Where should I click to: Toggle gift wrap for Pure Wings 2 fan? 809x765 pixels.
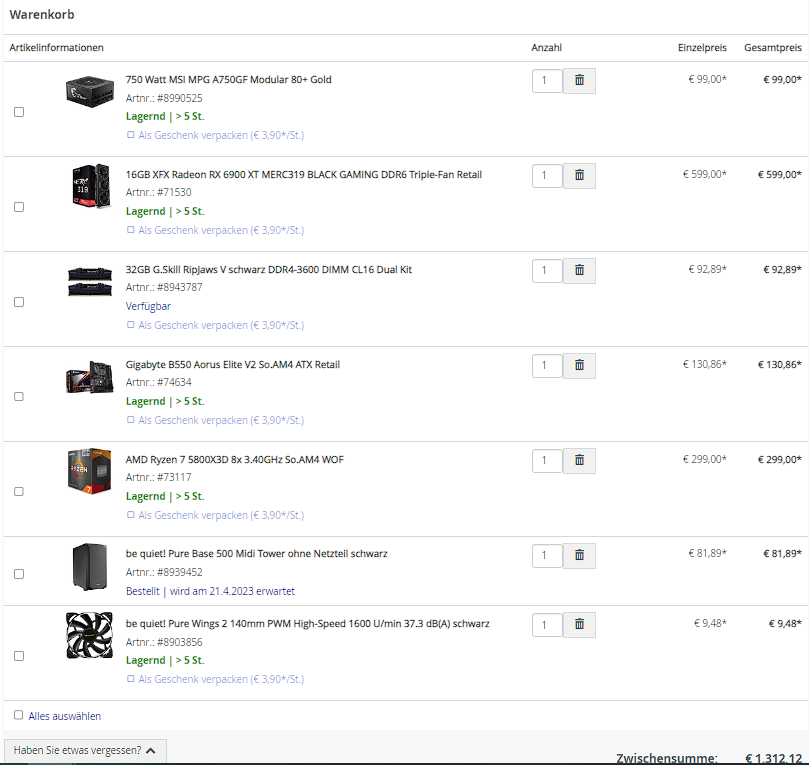click(131, 679)
